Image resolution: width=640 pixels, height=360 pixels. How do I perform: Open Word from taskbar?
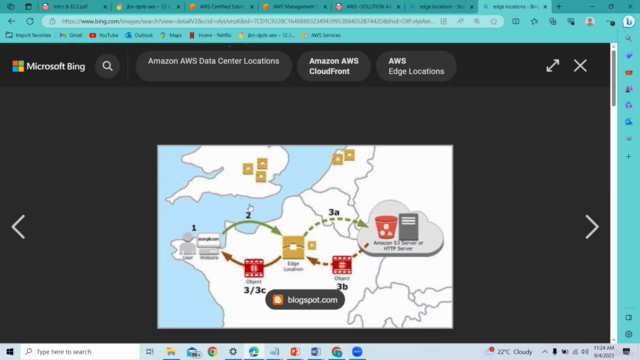316,351
